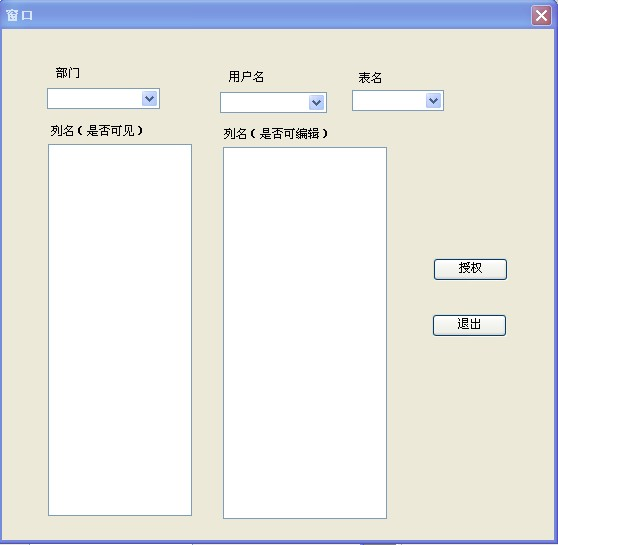The height and width of the screenshot is (545, 640).
Task: Click inside the 用户名 combo box field
Action: (x=264, y=103)
